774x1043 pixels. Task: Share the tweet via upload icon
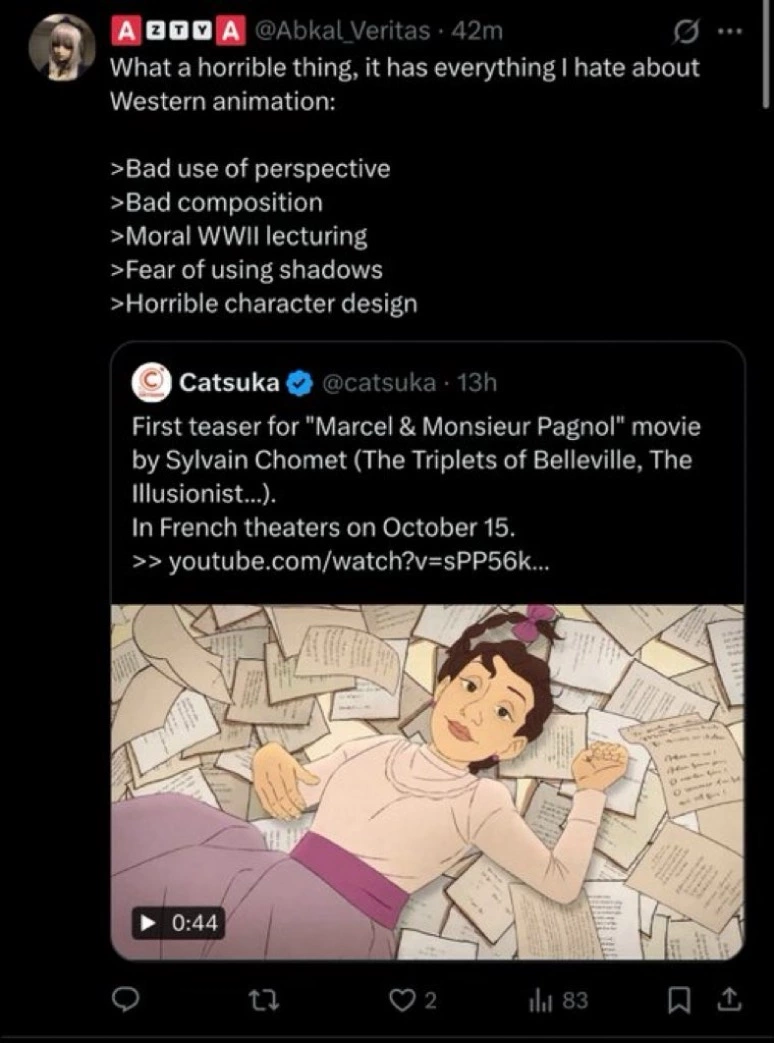(x=729, y=999)
